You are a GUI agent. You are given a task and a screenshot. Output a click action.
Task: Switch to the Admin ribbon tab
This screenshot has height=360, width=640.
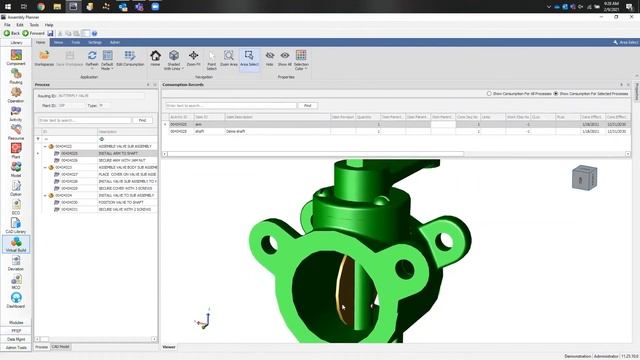[115, 42]
